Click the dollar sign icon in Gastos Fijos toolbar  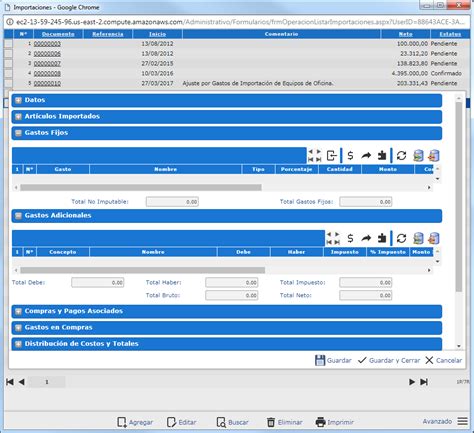350,155
